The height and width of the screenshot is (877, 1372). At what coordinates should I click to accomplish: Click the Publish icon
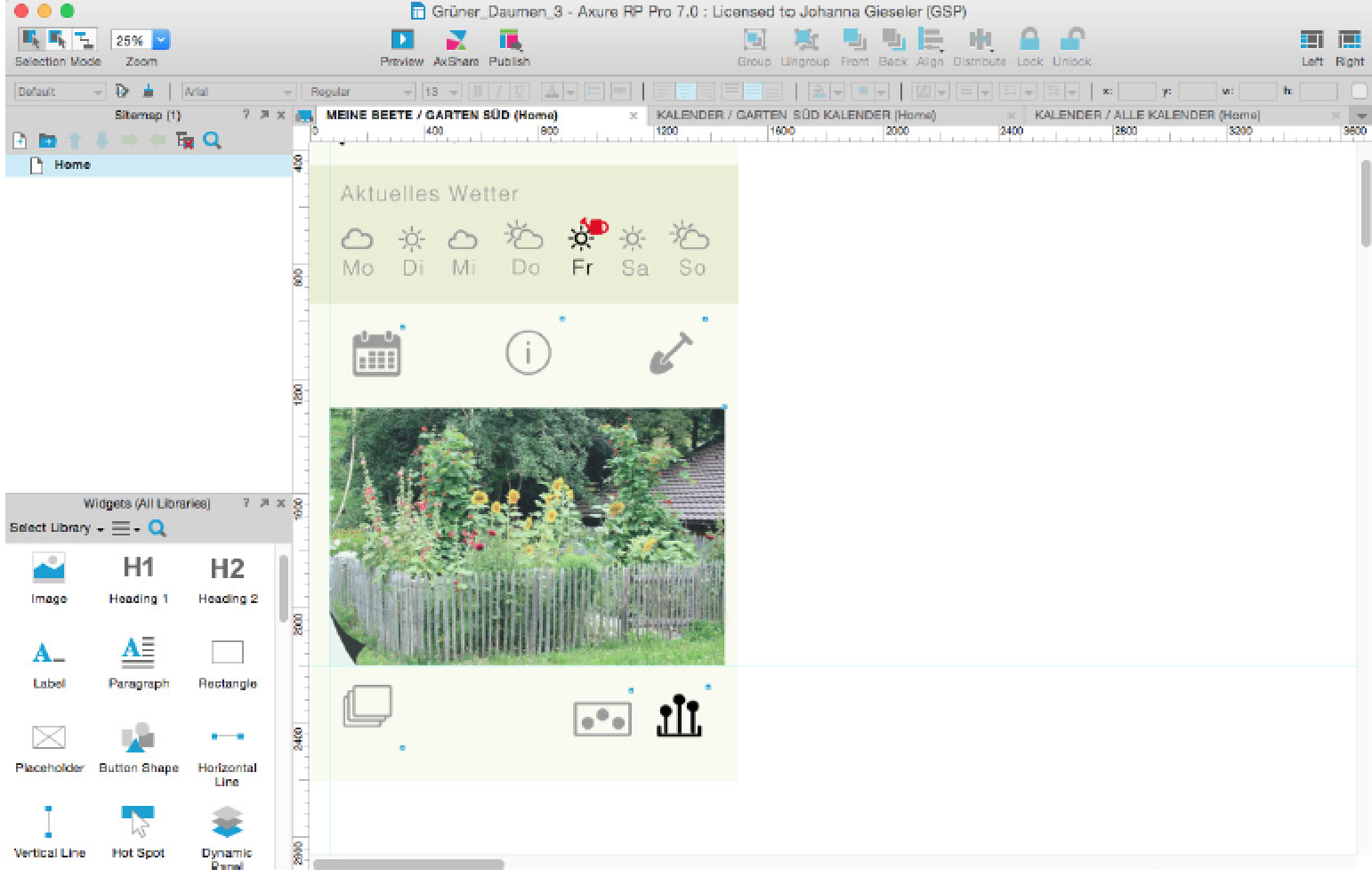click(509, 40)
